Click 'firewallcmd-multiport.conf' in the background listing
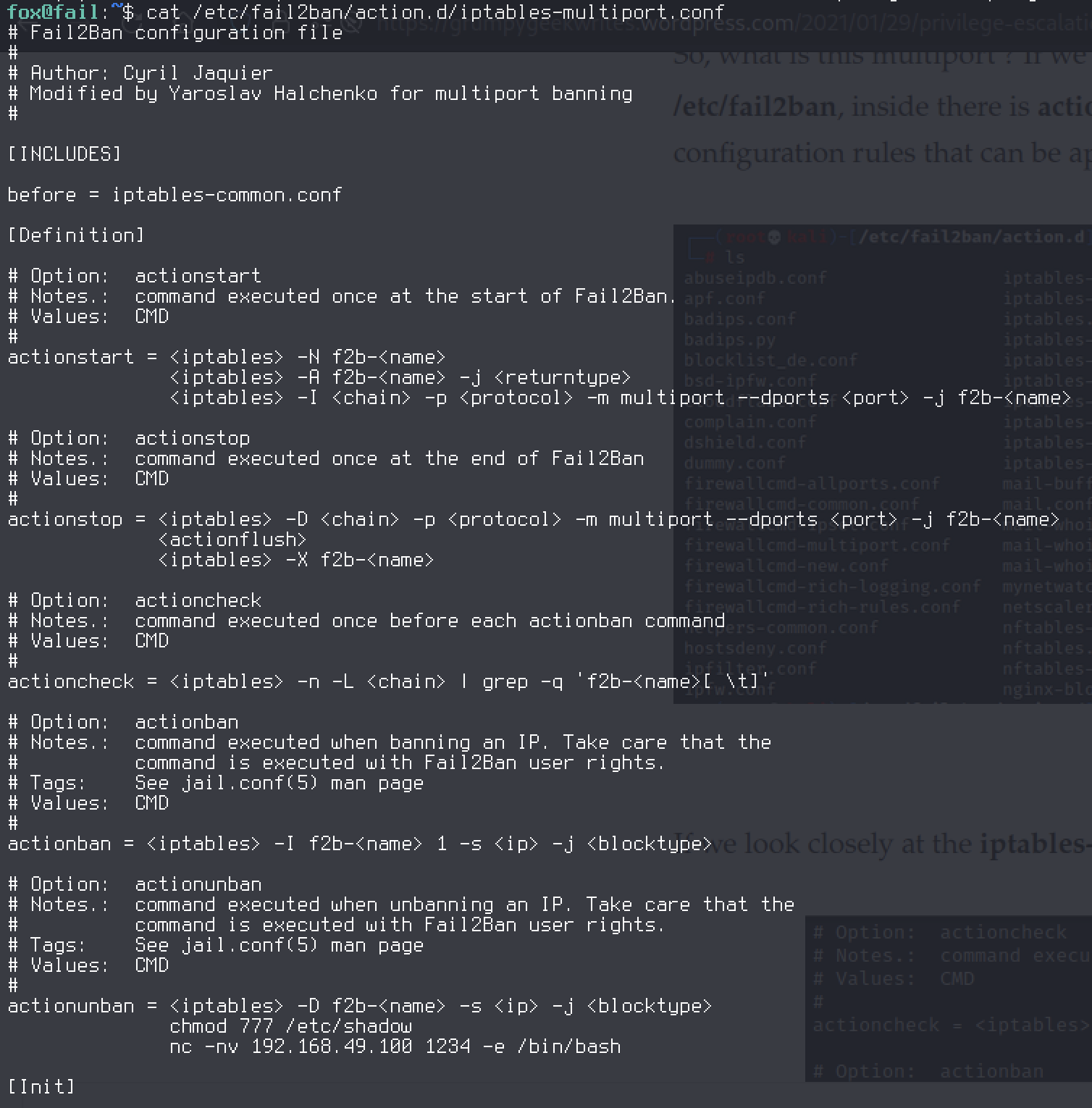Viewport: 1092px width, 1108px height. pyautogui.click(x=817, y=545)
